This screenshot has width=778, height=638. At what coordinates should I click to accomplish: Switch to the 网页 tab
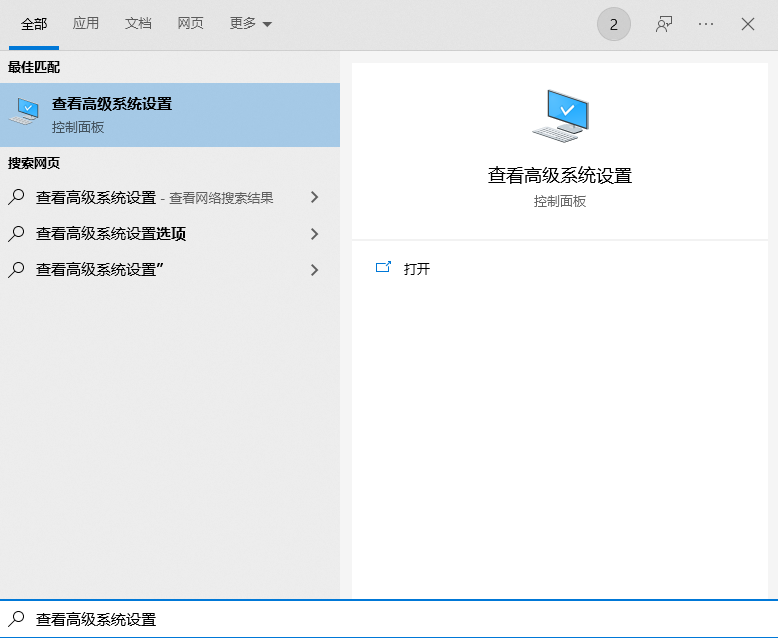click(x=191, y=23)
